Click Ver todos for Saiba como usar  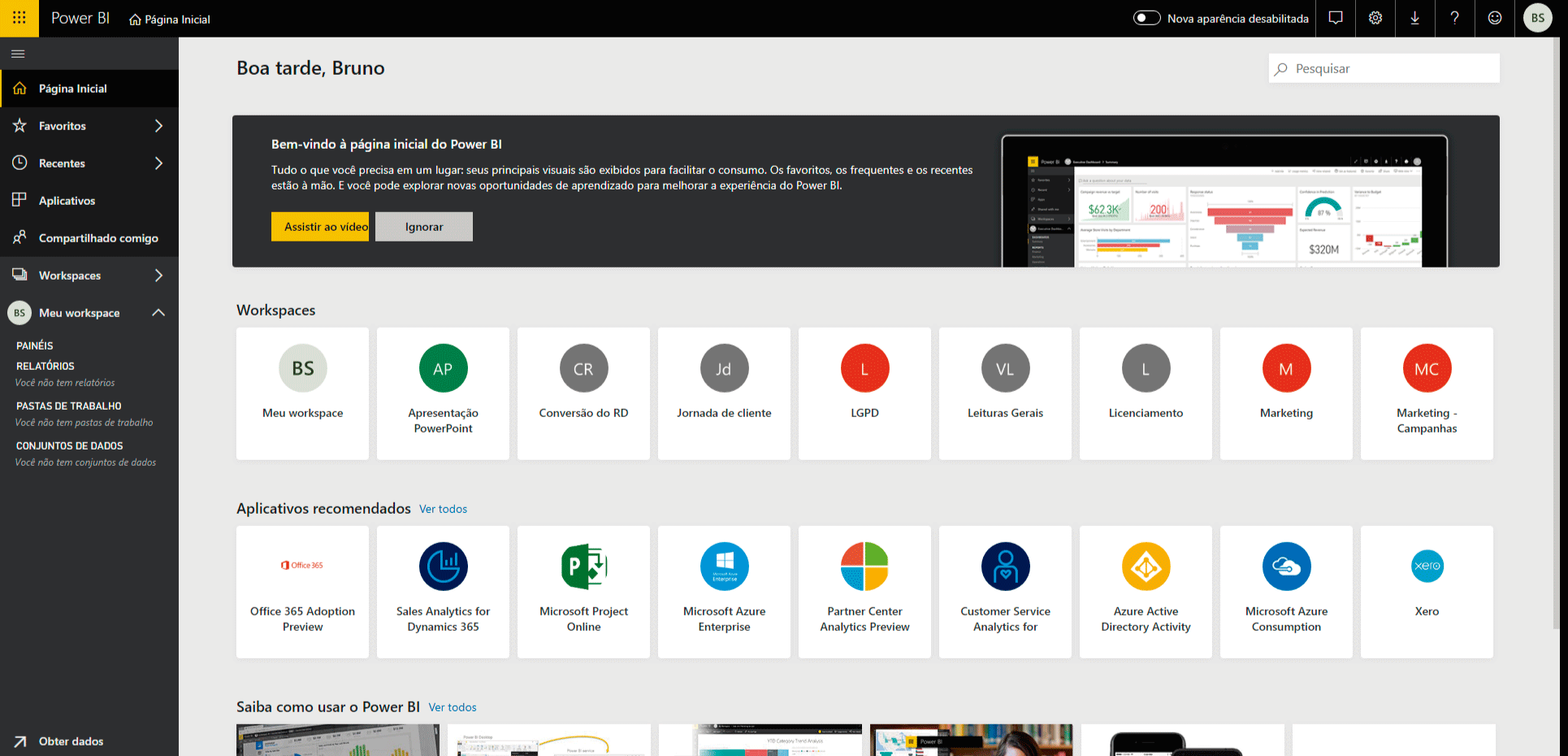pyautogui.click(x=453, y=707)
